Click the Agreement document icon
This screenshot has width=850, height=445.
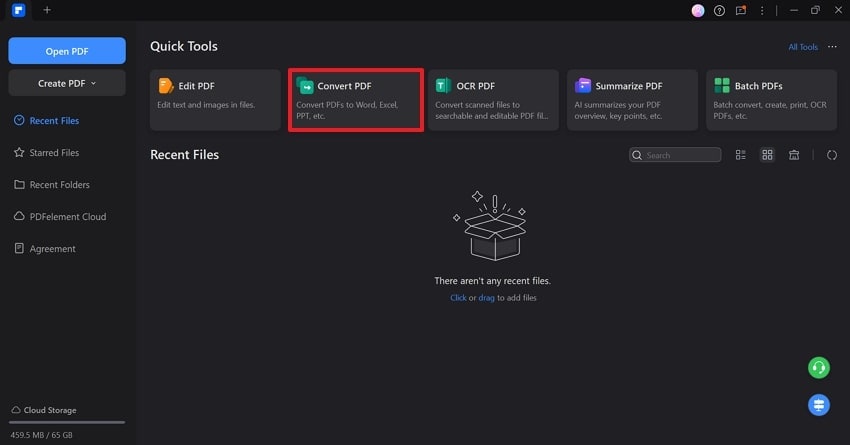click(x=19, y=248)
